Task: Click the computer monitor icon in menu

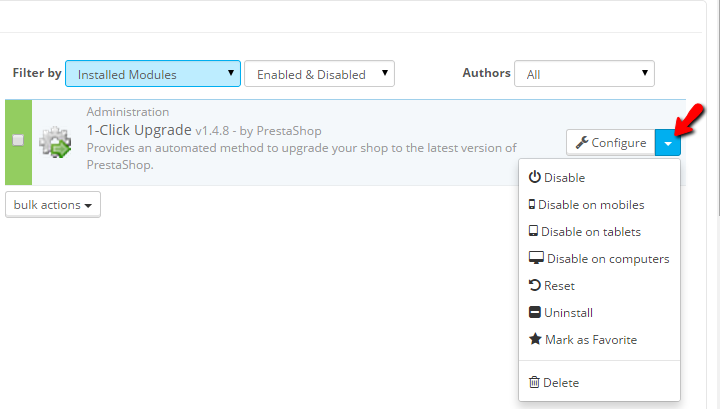Action: 536,258
